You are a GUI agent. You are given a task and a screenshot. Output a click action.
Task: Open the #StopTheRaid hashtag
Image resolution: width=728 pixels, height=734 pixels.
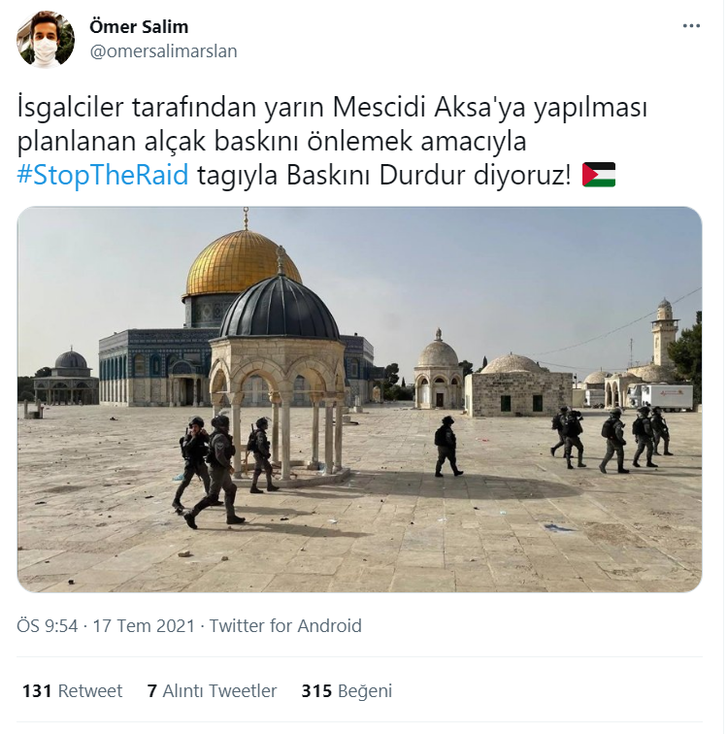click(x=103, y=175)
